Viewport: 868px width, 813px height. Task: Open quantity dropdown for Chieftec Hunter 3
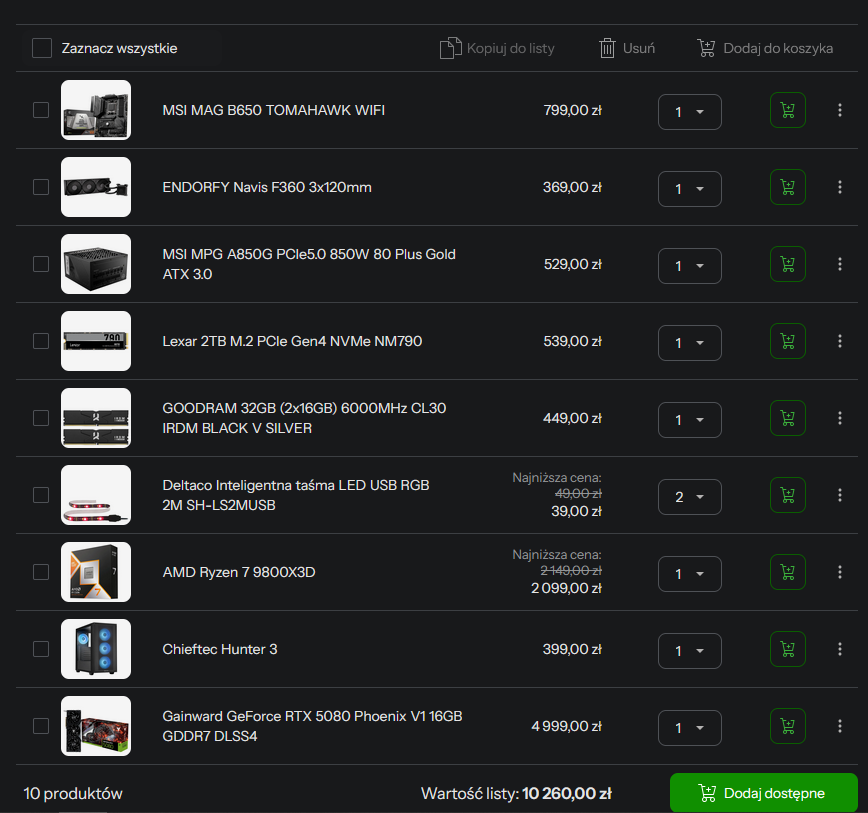tap(690, 650)
